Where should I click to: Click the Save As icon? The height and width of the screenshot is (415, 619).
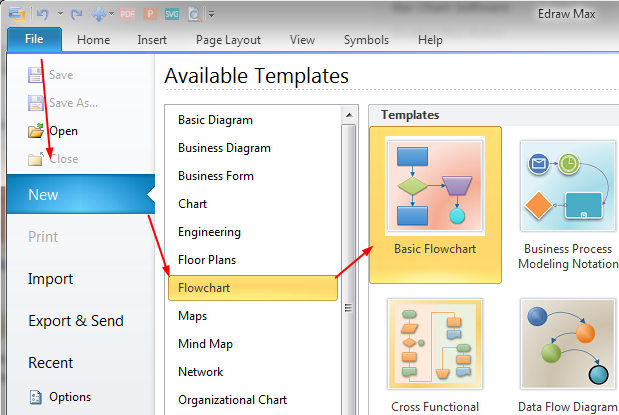(x=36, y=103)
